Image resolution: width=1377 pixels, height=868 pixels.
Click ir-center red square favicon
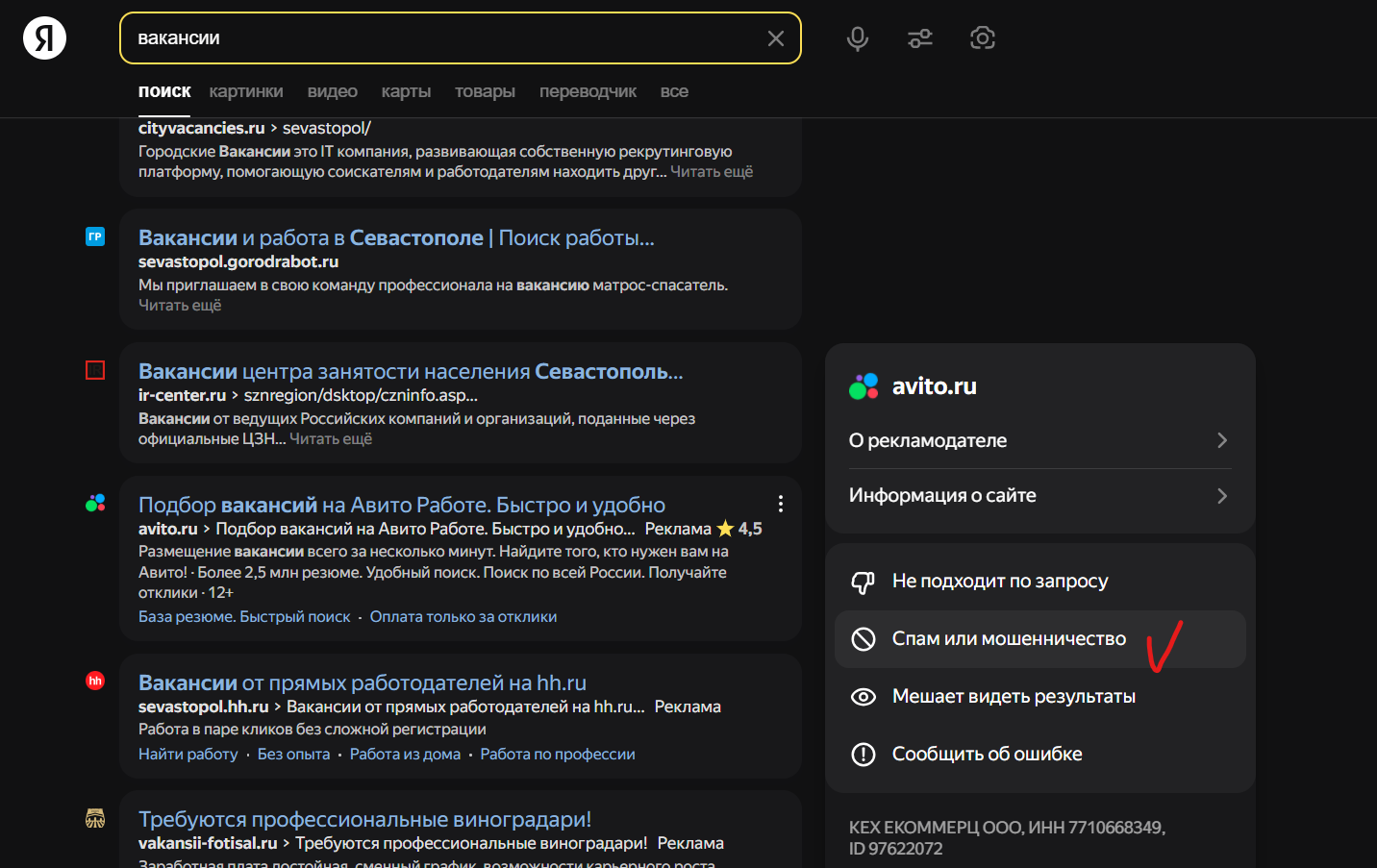point(95,370)
